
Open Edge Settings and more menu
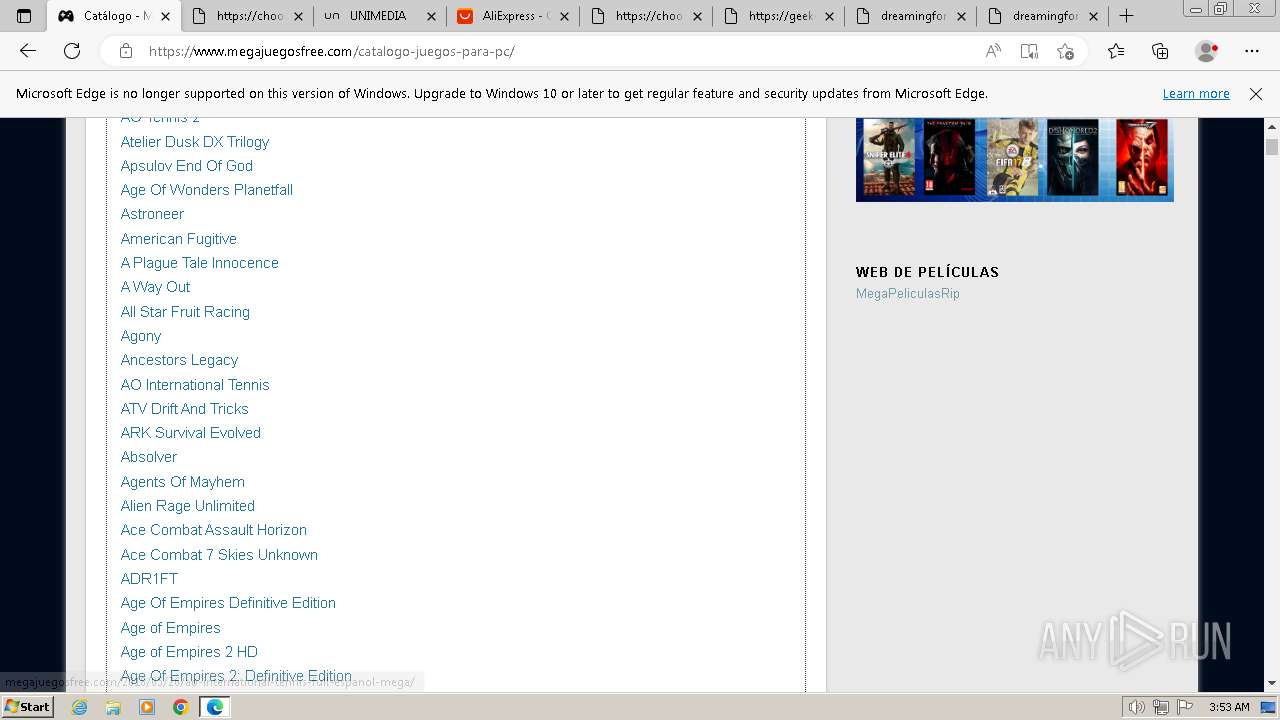1252,51
